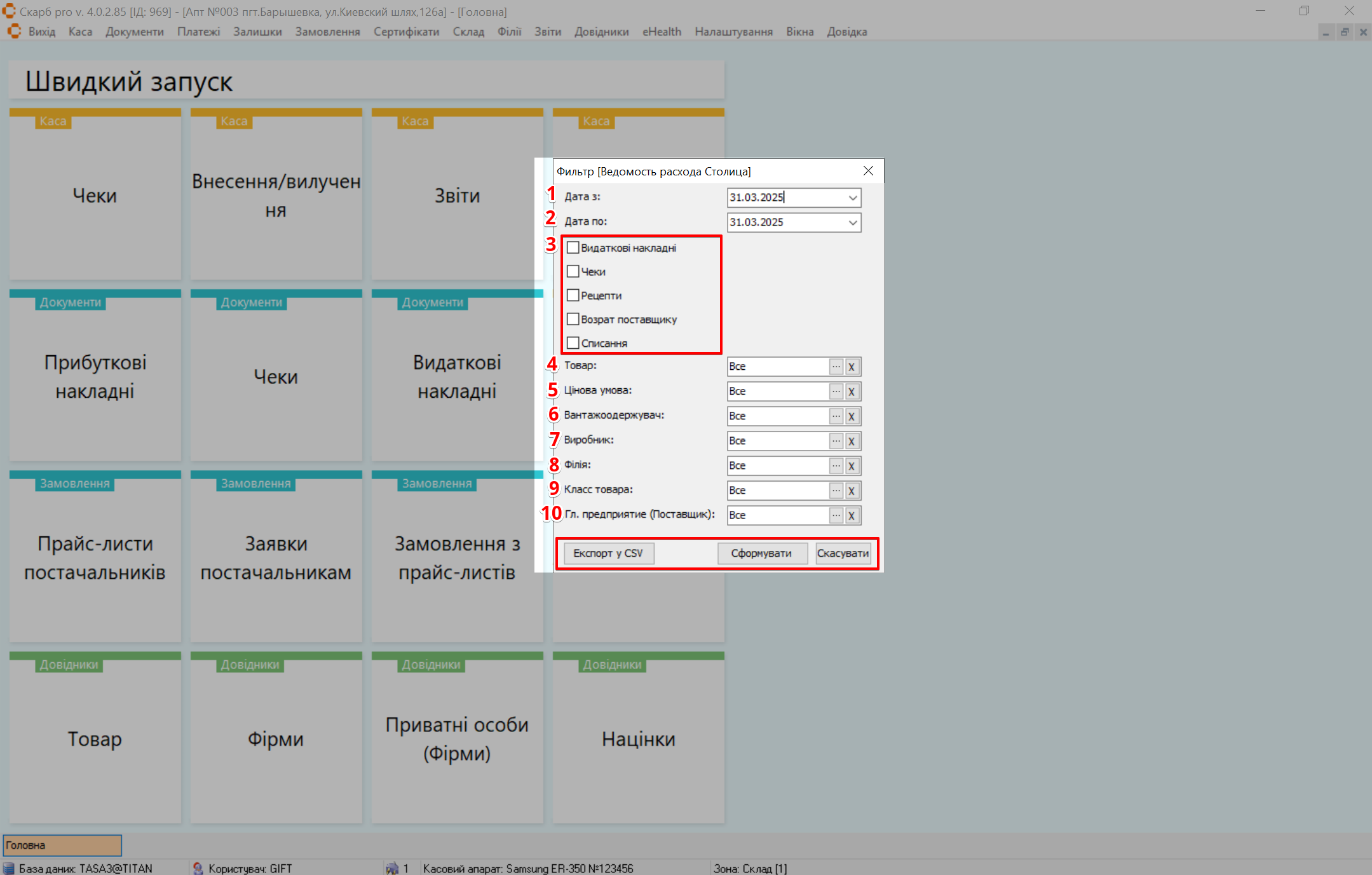Open the Звіти menu
The width and height of the screenshot is (1372, 875).
[x=548, y=32]
